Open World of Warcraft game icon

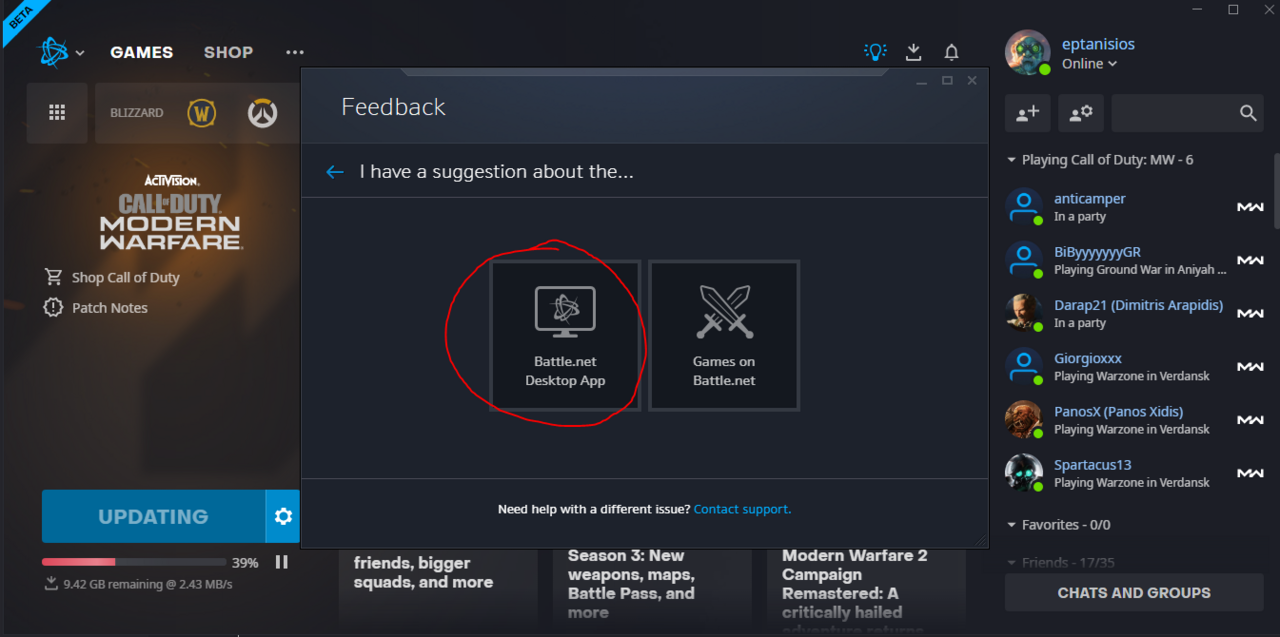201,113
